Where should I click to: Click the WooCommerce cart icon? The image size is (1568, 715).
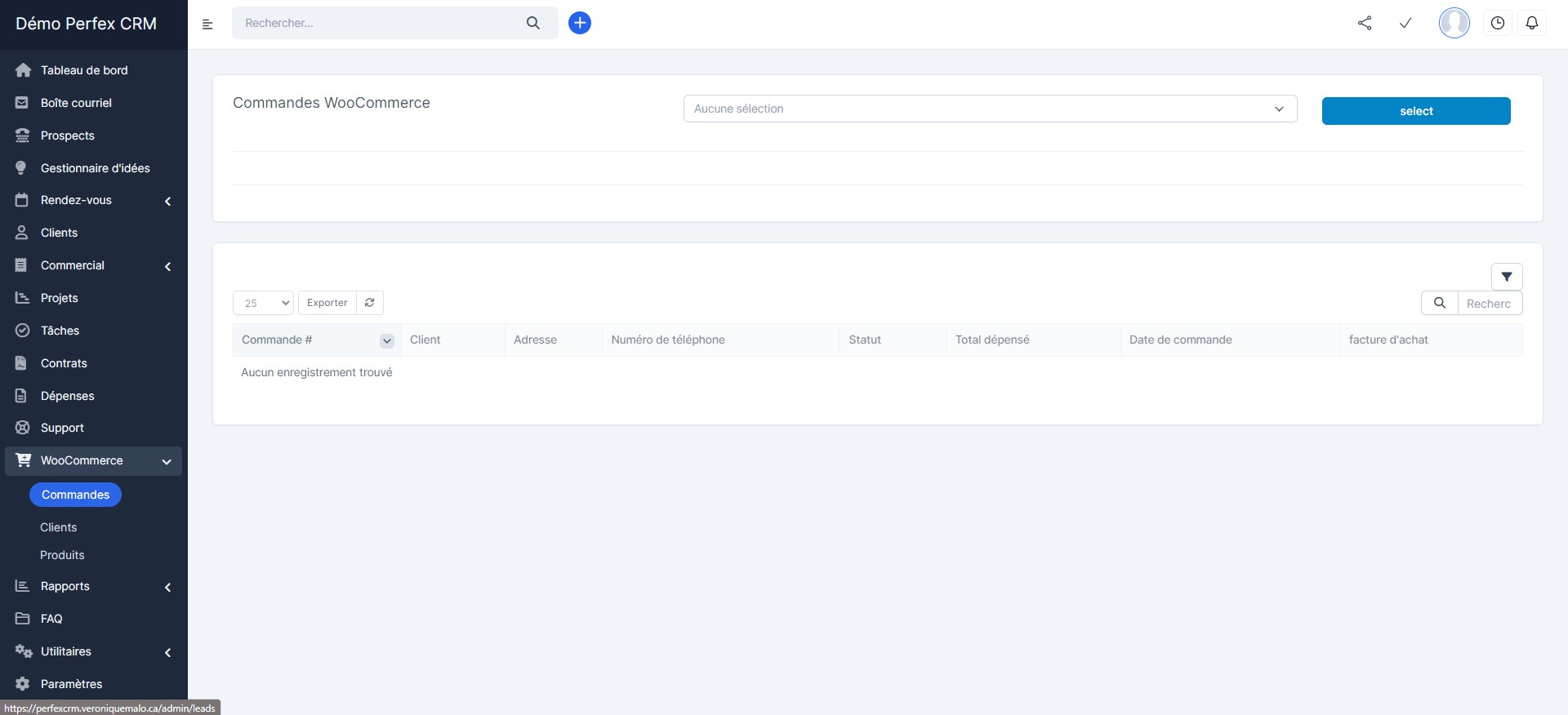(x=24, y=460)
